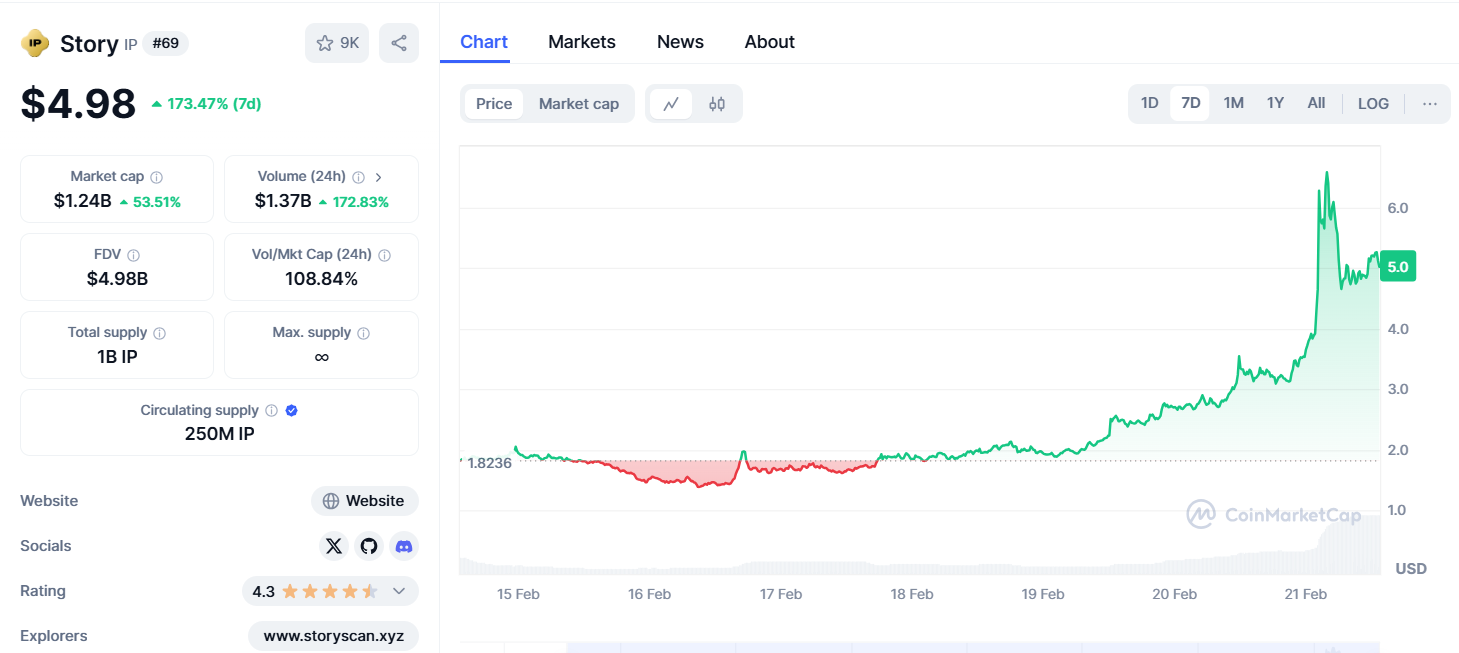
Task: Open the X (Twitter) social icon
Action: (334, 546)
